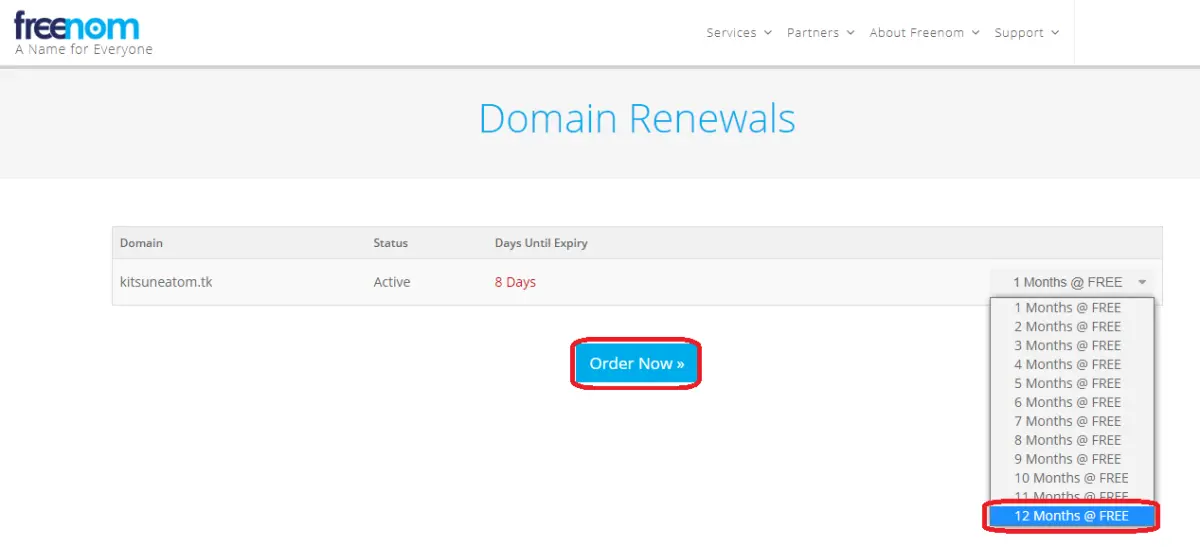1200x547 pixels.
Task: Open the About Freenom menu
Action: (x=924, y=33)
